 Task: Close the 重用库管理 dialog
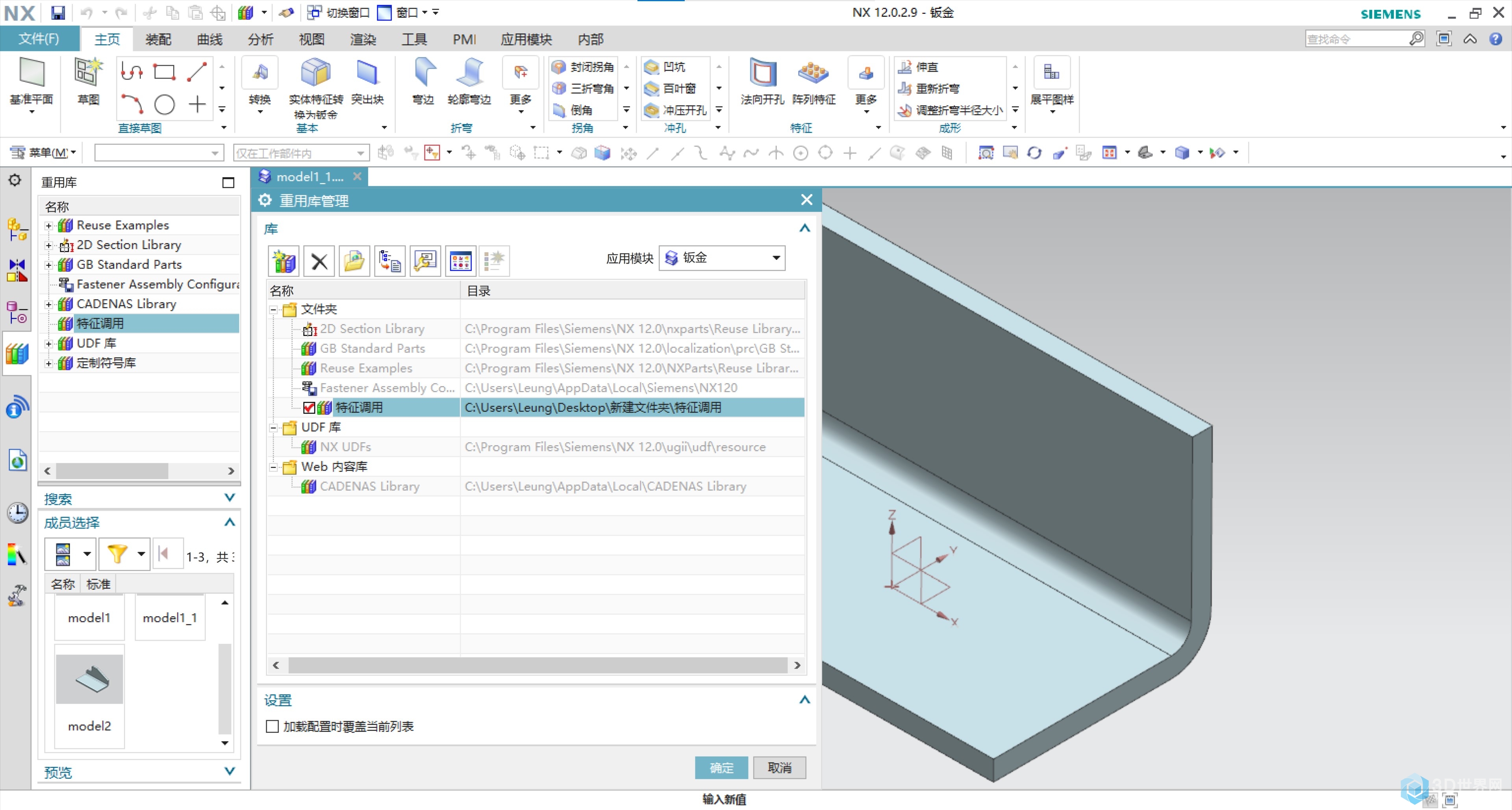tap(806, 200)
